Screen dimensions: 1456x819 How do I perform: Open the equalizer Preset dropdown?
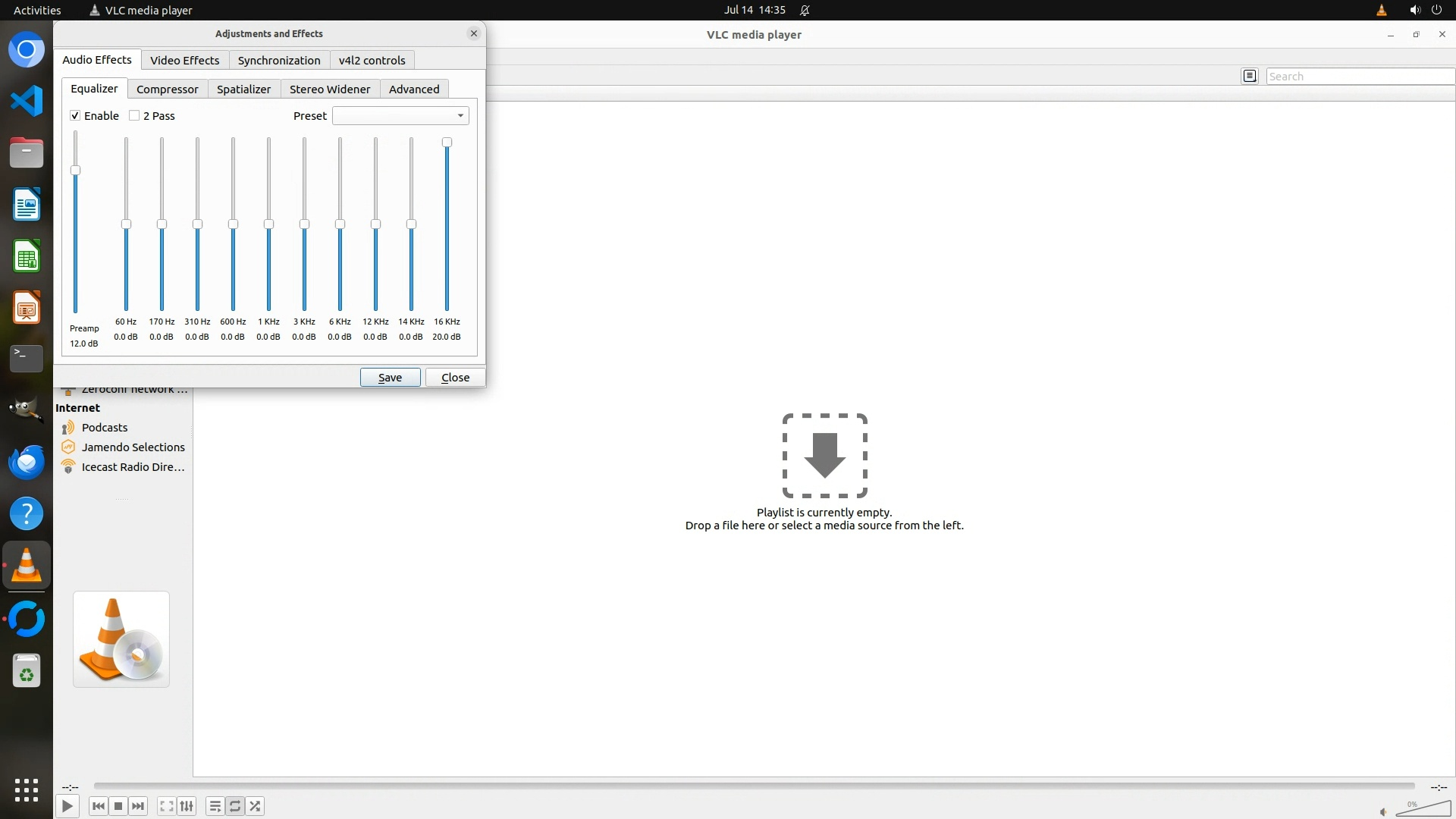pos(400,115)
